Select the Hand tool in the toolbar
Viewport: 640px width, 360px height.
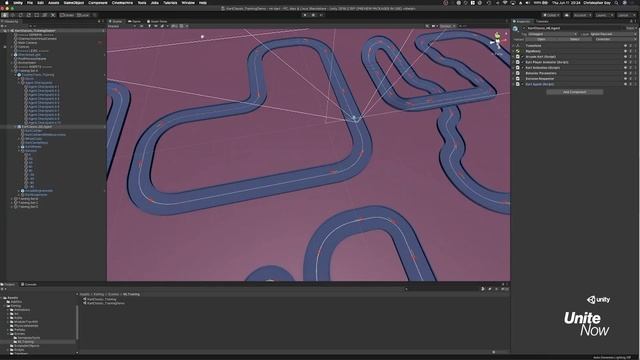click(x=4, y=15)
